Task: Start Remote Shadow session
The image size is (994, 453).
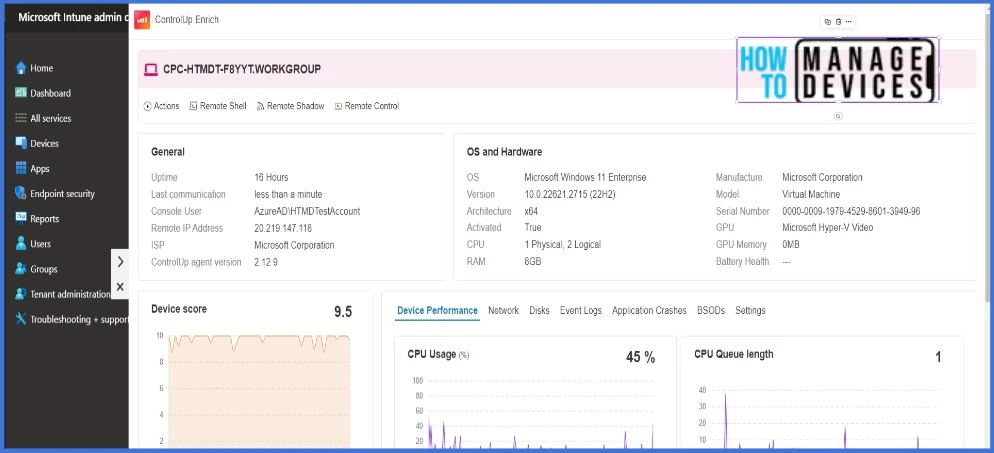Action: (290, 106)
